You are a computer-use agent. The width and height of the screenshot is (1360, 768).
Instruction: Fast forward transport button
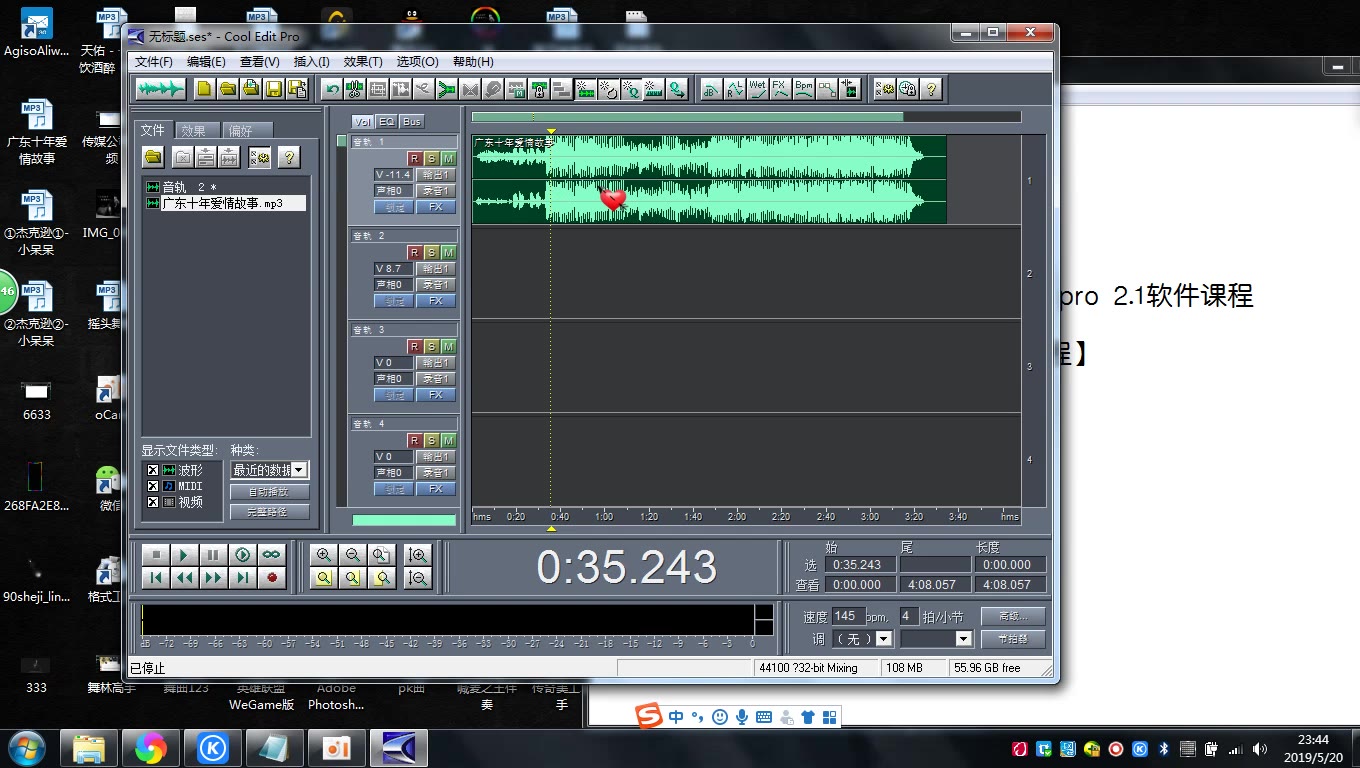(213, 577)
